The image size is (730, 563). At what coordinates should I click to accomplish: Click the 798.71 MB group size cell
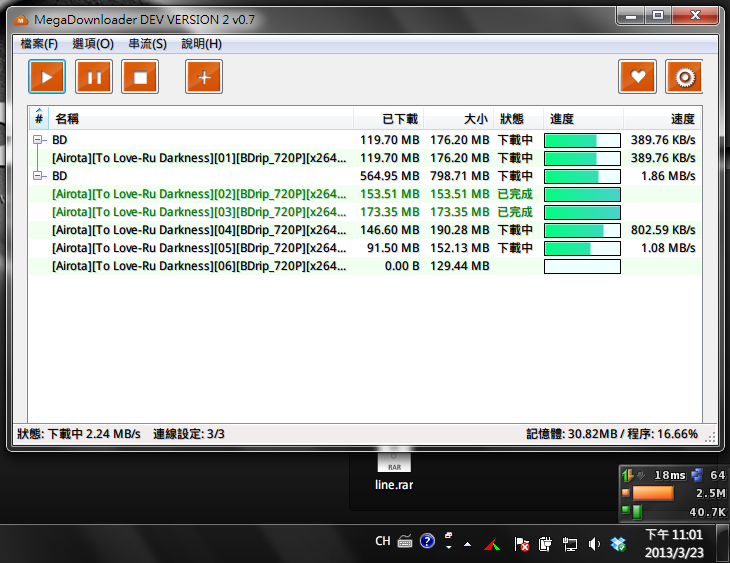click(x=460, y=176)
